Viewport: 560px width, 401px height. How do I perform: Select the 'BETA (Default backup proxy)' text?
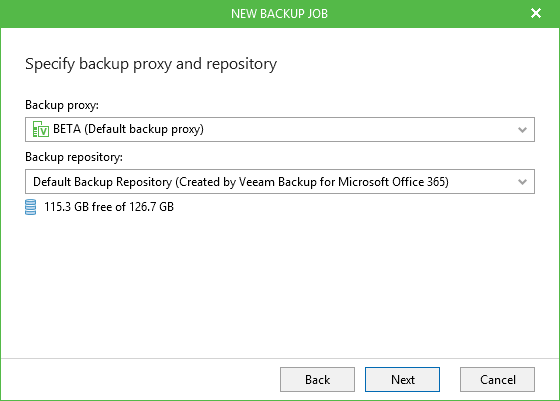[x=128, y=129]
